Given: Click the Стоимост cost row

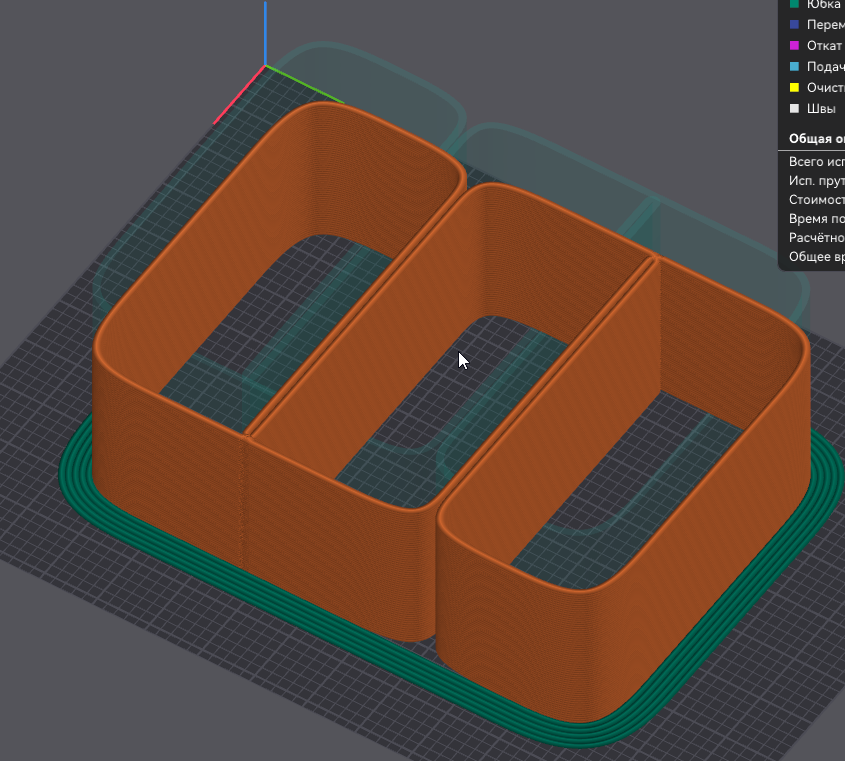Looking at the screenshot, I should [815, 199].
